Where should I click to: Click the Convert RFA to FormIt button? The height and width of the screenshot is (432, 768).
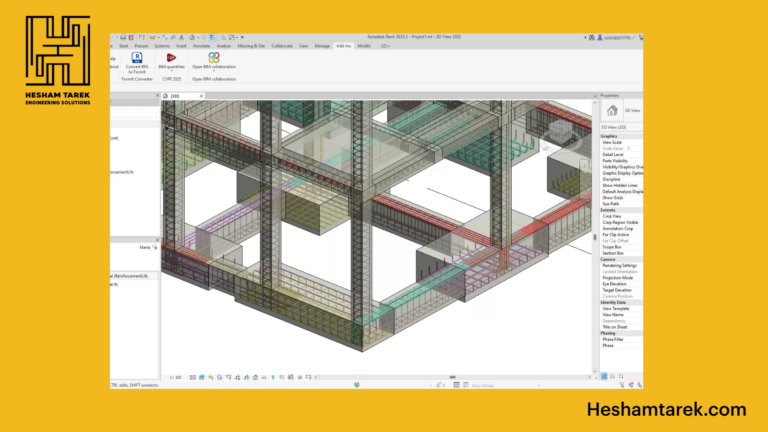coord(137,63)
